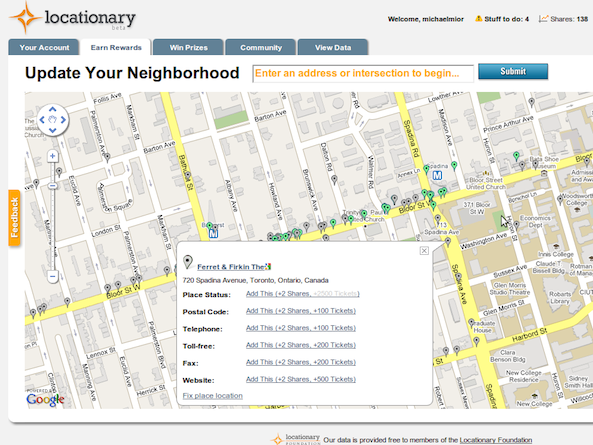Open the View Data tab

(333, 48)
